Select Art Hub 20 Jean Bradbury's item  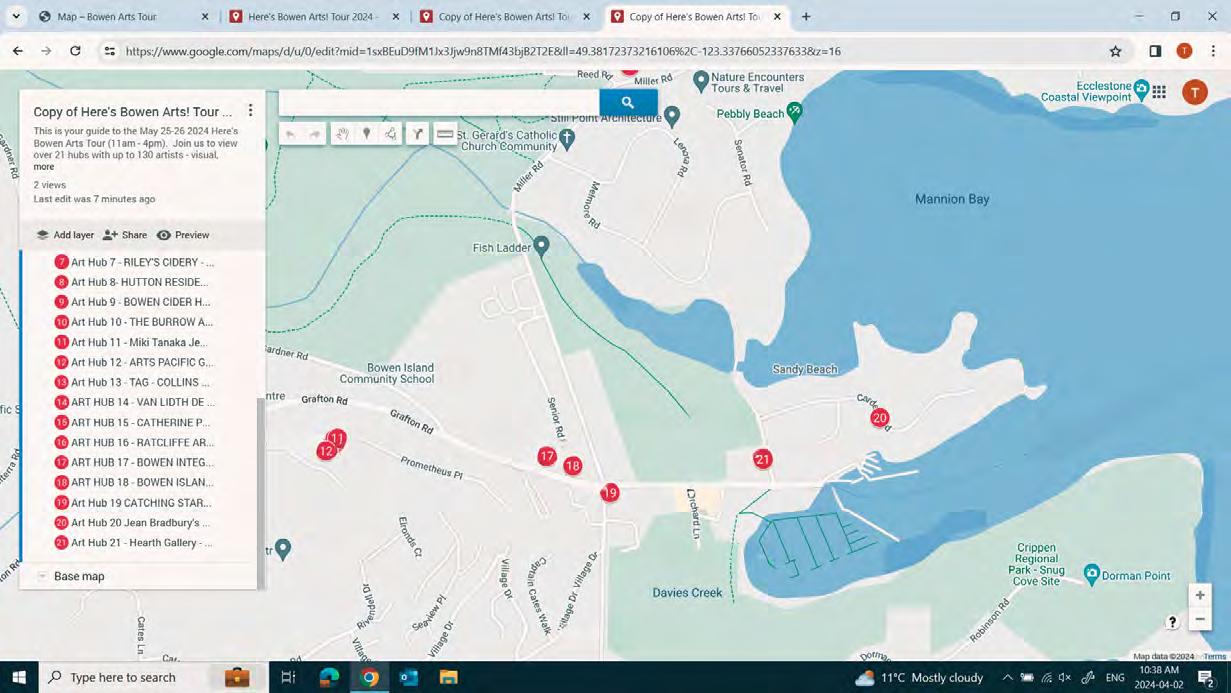pyautogui.click(x=132, y=523)
